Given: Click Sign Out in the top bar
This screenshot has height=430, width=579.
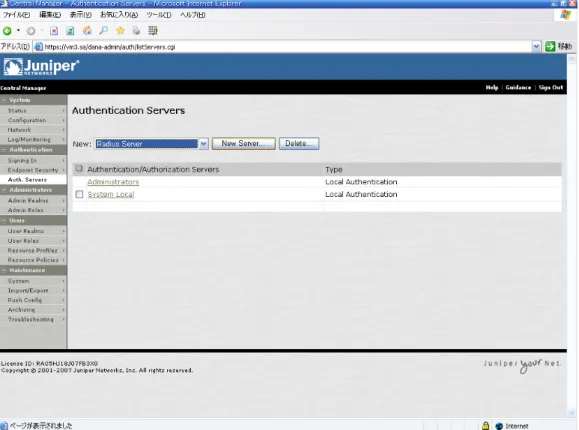Looking at the screenshot, I should coord(551,88).
